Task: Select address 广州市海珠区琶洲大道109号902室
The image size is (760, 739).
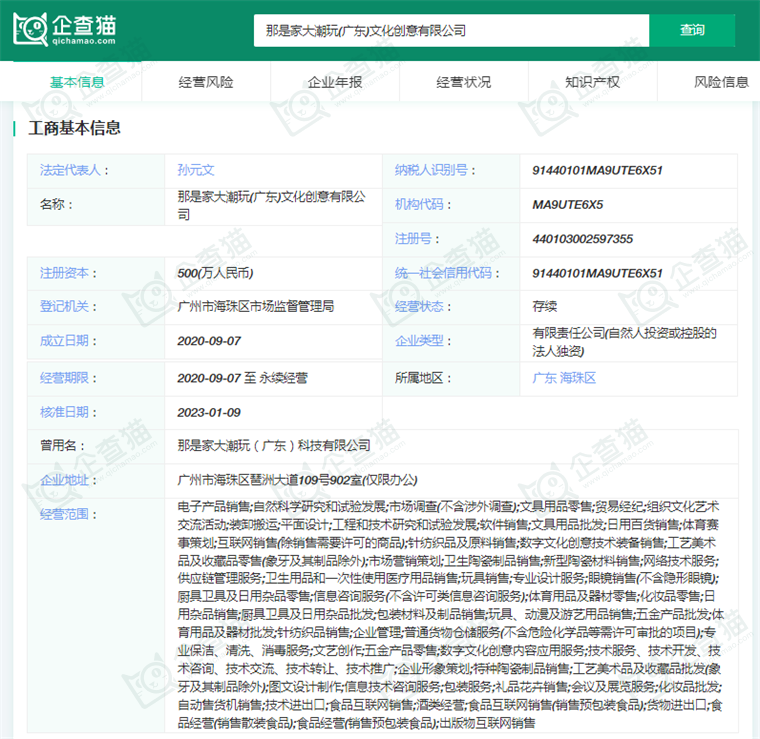Action: click(x=269, y=480)
